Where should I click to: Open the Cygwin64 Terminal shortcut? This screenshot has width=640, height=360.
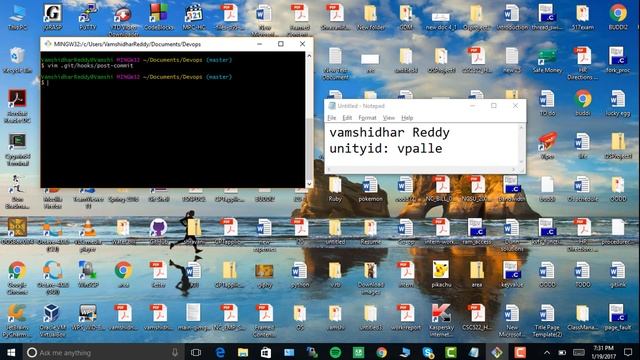click(x=17, y=149)
